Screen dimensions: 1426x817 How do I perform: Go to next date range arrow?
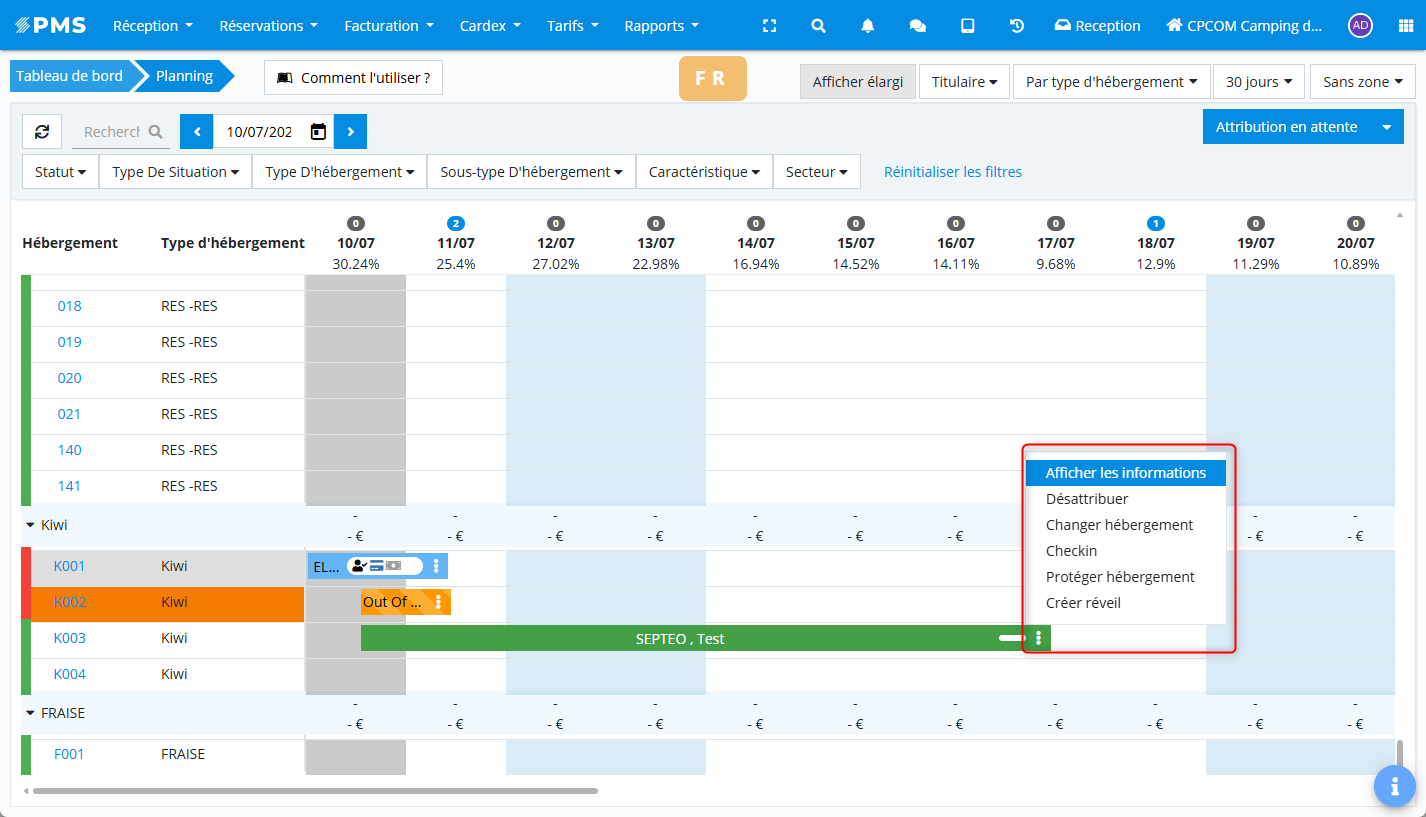[350, 132]
